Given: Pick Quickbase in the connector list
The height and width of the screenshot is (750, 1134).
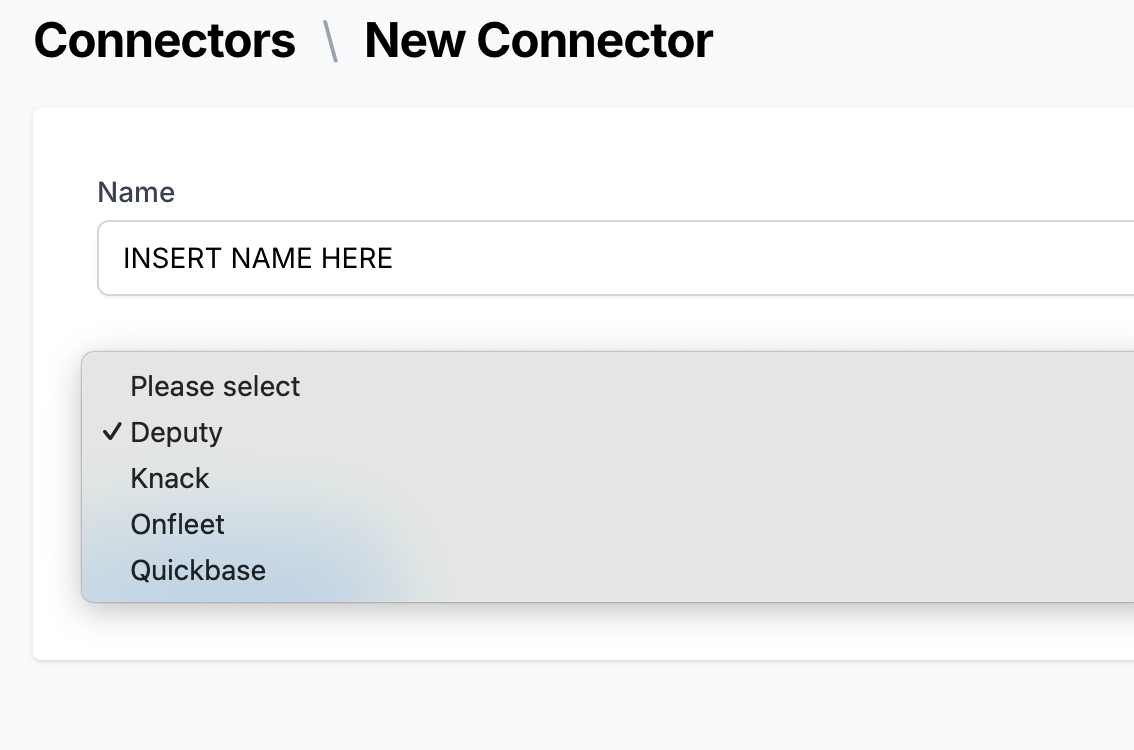Looking at the screenshot, I should click(x=198, y=571).
